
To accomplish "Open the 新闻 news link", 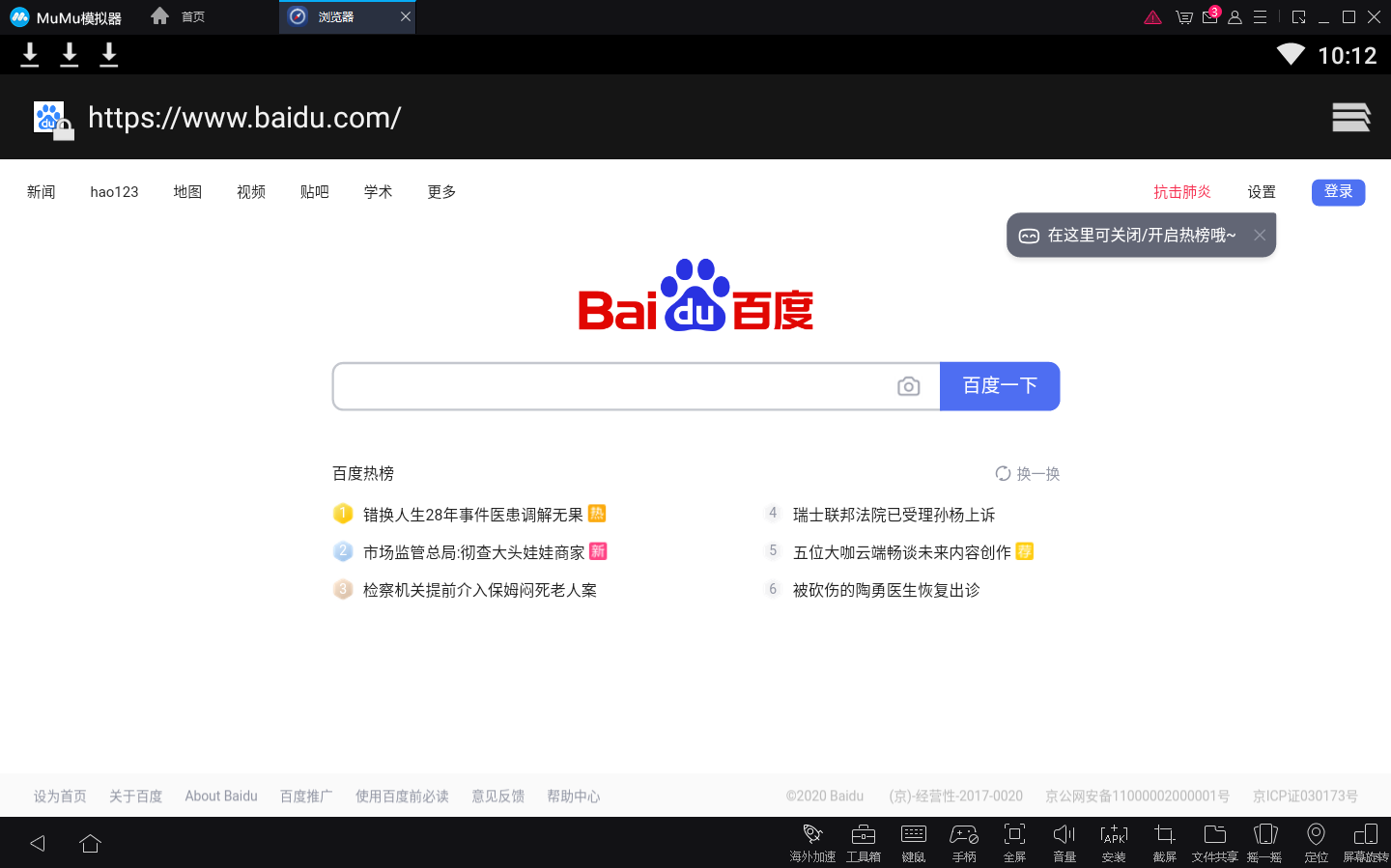I will pyautogui.click(x=42, y=192).
